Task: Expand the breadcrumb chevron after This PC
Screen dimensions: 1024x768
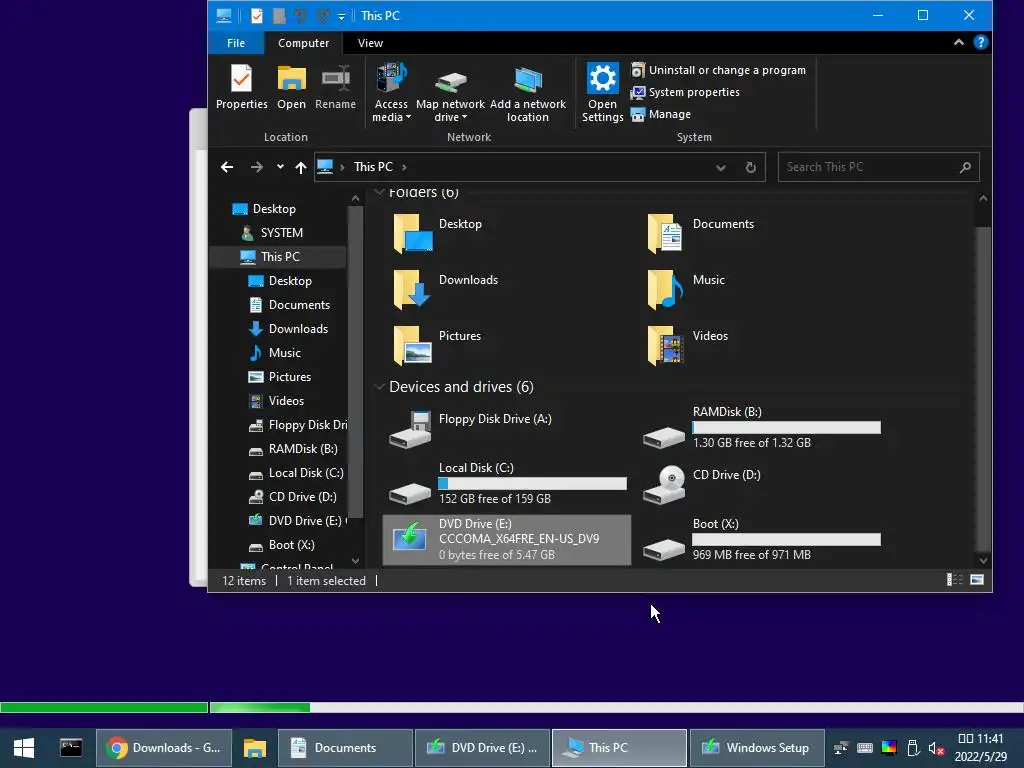Action: click(x=404, y=167)
